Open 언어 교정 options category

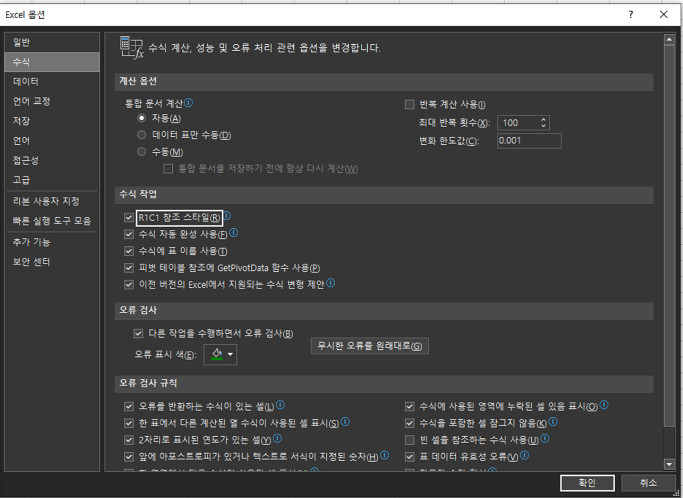(x=52, y=101)
